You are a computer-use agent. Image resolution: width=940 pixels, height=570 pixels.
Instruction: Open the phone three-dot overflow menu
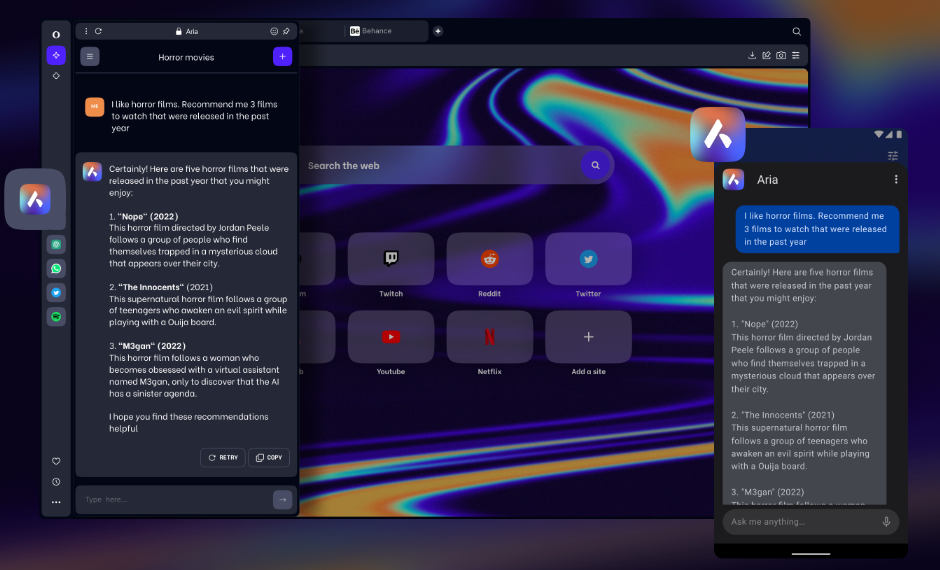896,179
